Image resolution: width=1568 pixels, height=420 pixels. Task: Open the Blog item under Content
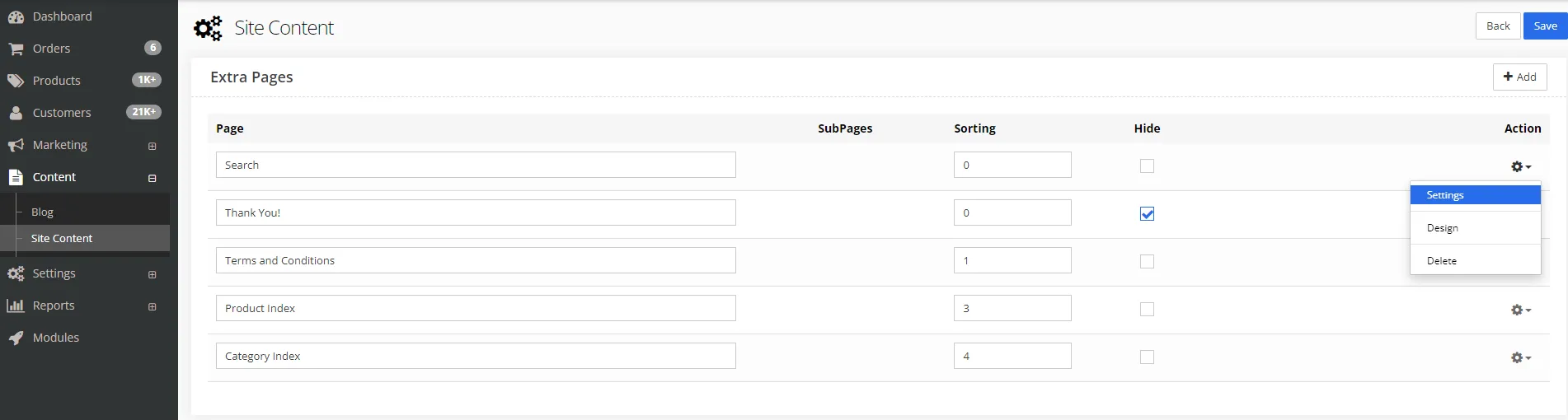pyautogui.click(x=42, y=212)
